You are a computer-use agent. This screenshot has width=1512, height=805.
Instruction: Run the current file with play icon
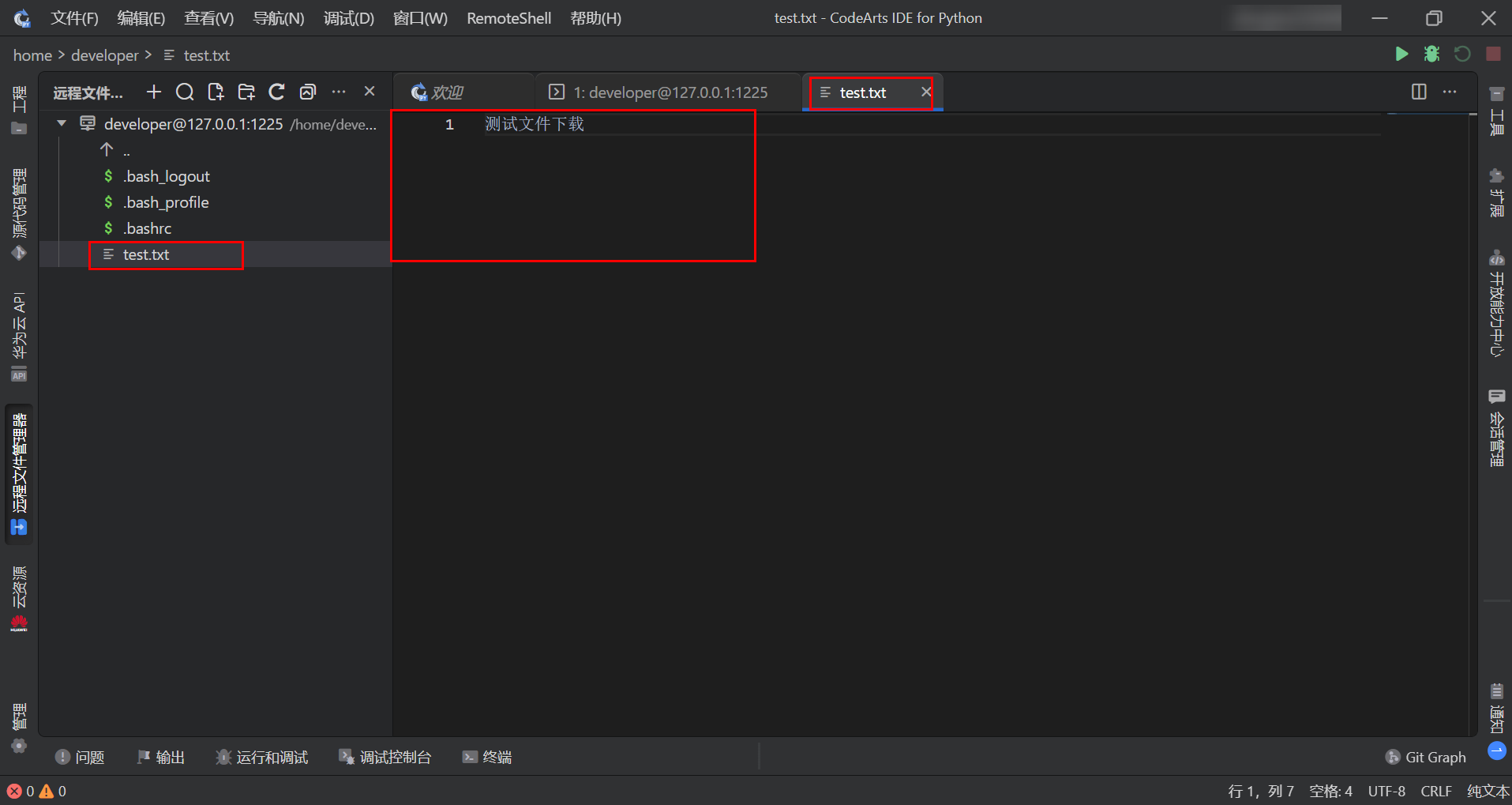(1402, 54)
